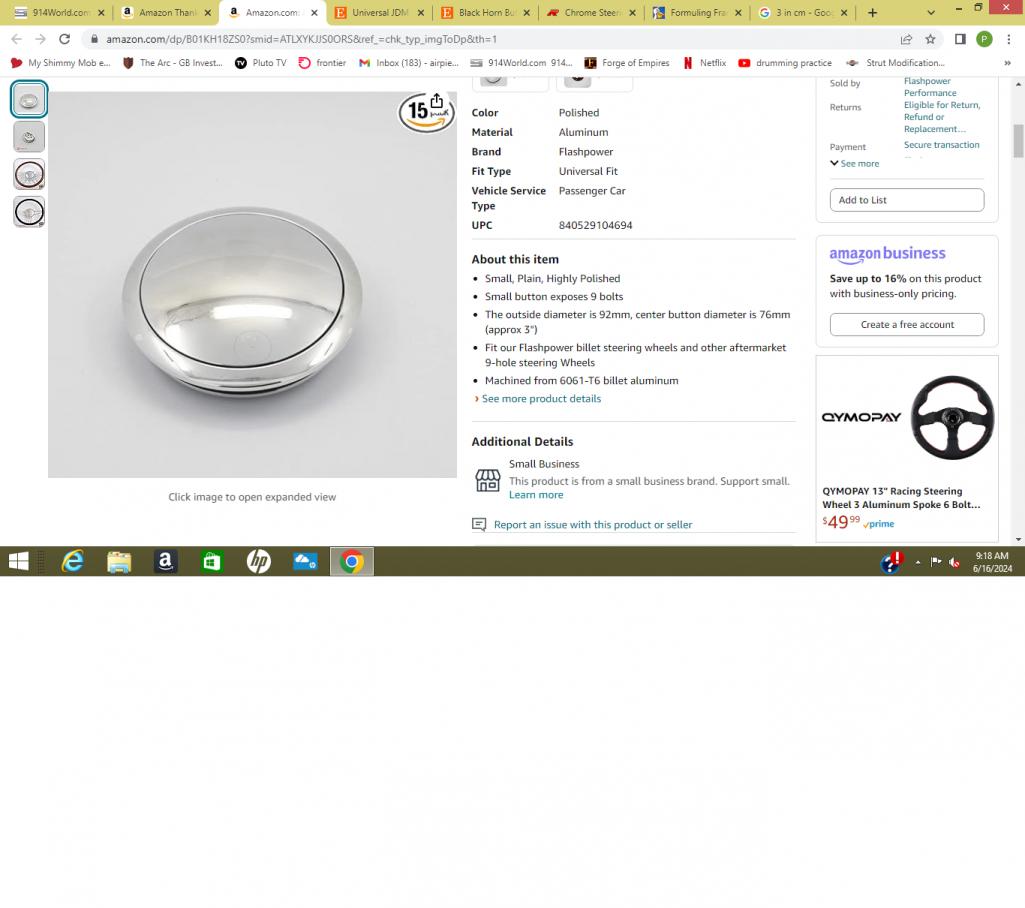The height and width of the screenshot is (908, 1025).
Task: Open the Netflix bookmark
Action: (704, 63)
